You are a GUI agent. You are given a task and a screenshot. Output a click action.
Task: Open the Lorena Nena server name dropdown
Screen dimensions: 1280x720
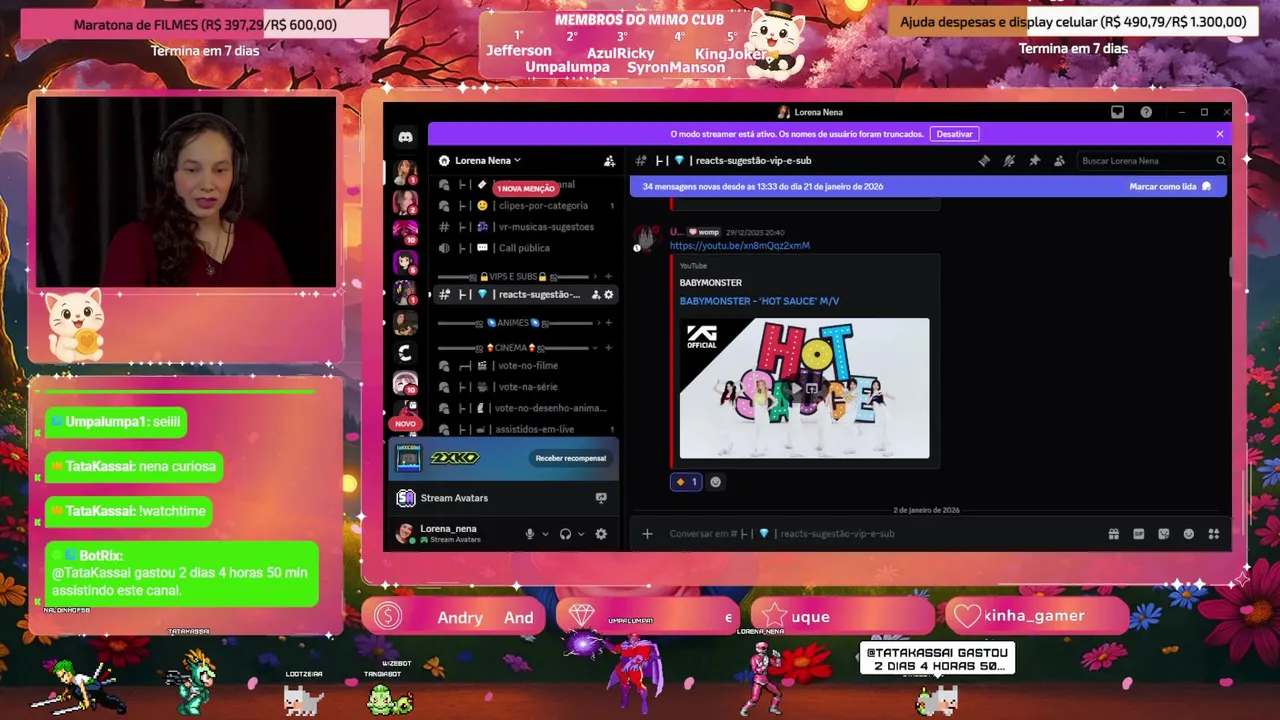[488, 160]
